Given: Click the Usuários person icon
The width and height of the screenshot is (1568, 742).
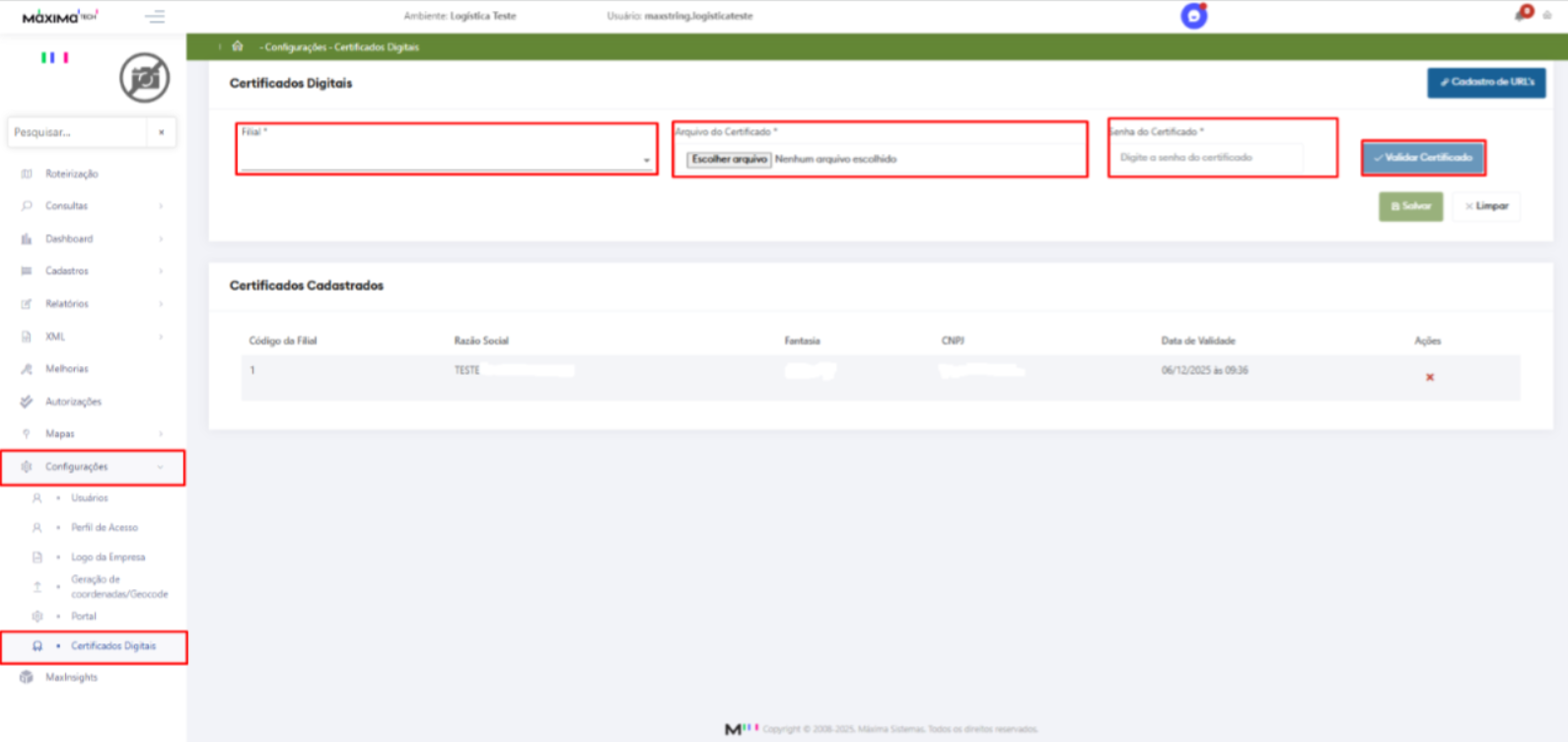Looking at the screenshot, I should point(37,498).
